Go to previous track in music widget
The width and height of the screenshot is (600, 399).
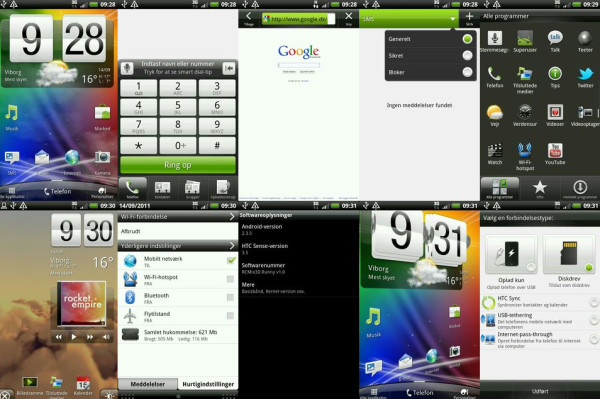click(58, 337)
